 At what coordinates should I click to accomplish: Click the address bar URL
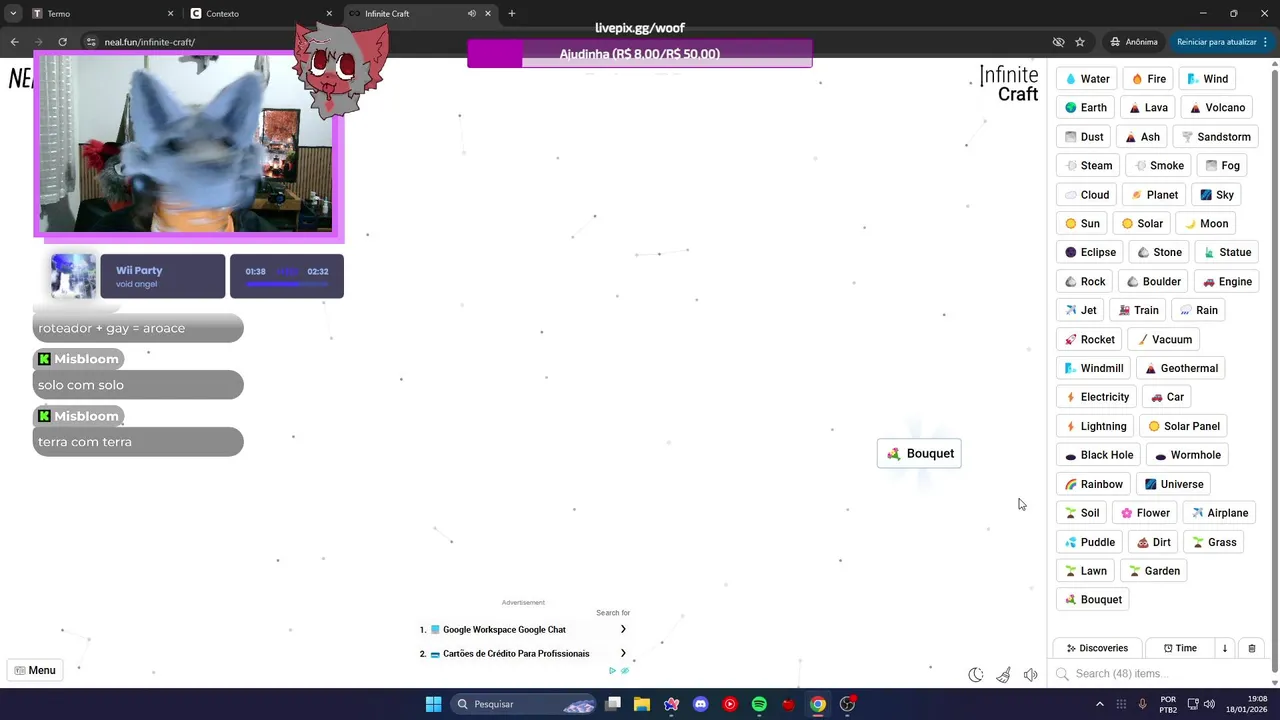149,42
